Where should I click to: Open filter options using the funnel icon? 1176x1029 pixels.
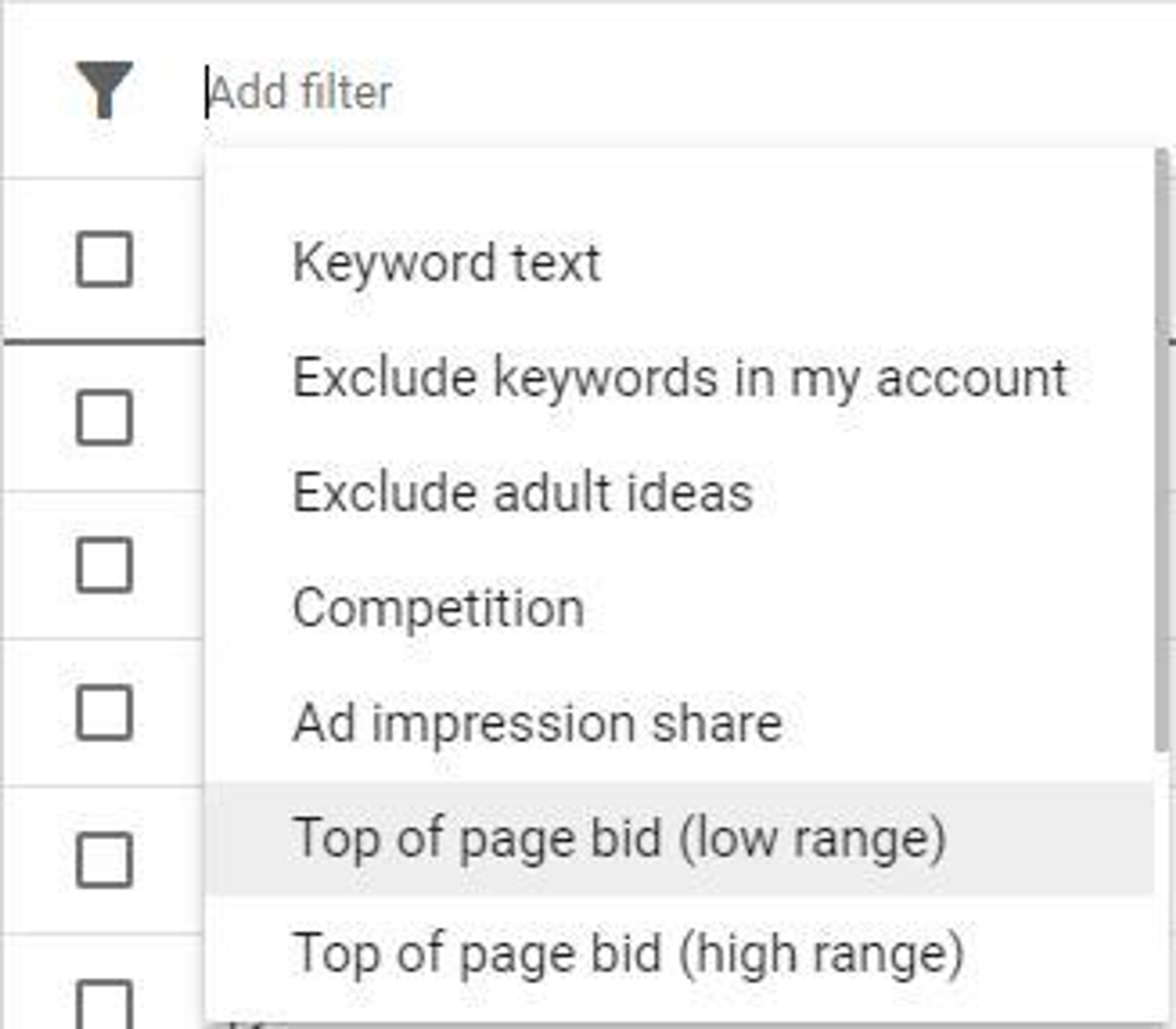click(104, 90)
